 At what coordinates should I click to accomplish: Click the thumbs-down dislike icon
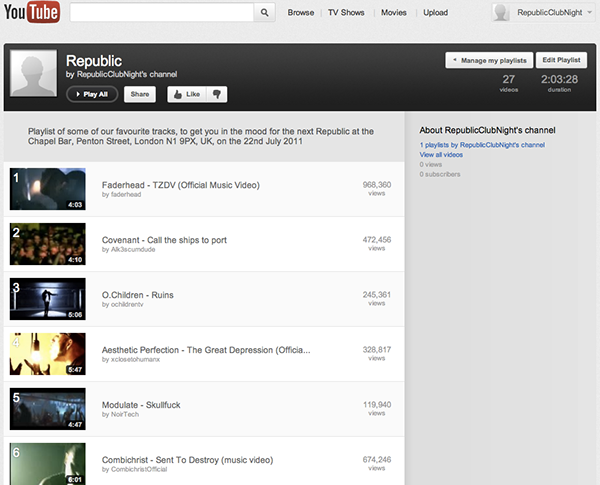coord(217,94)
